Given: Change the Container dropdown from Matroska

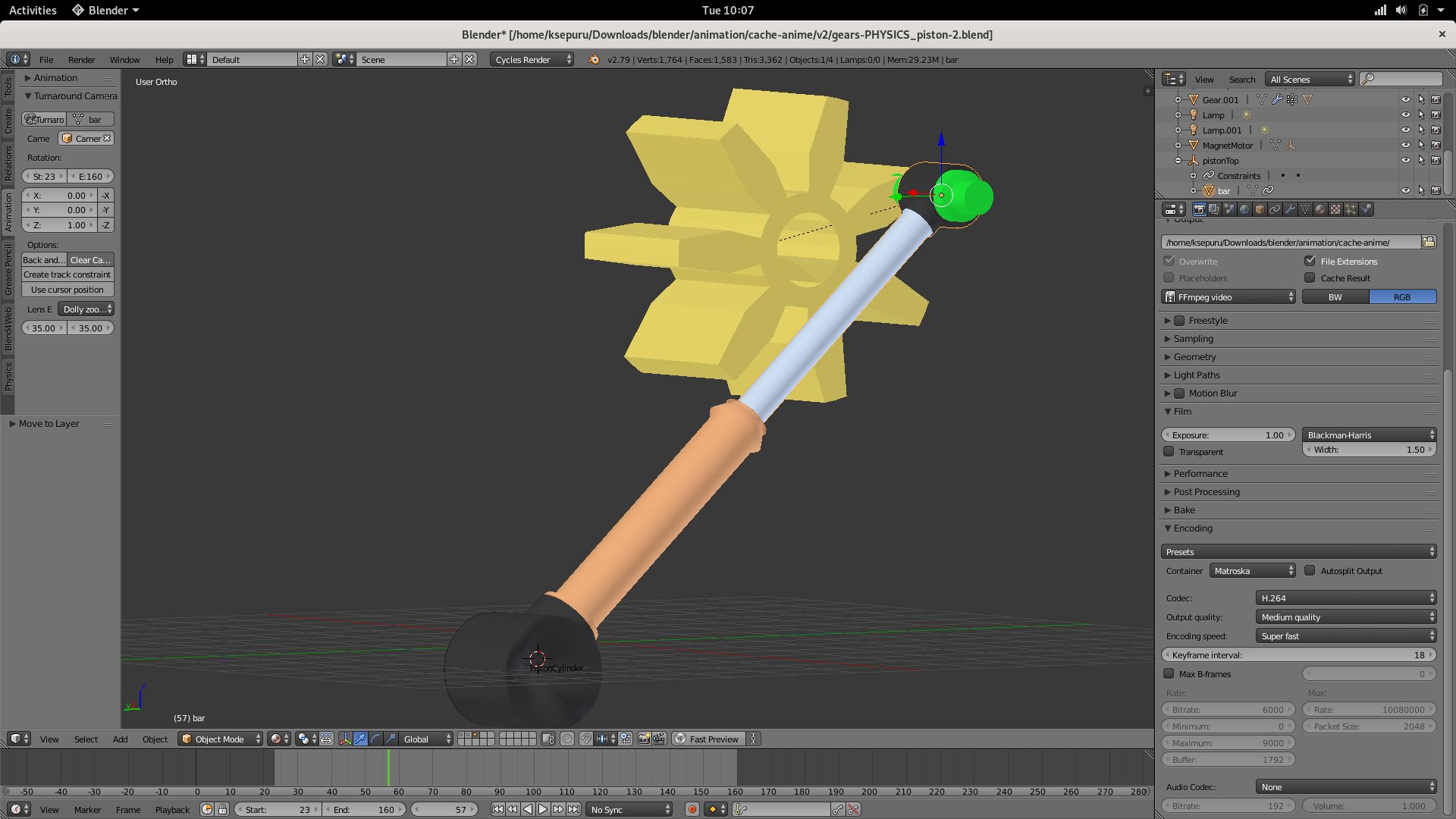Looking at the screenshot, I should coord(1252,570).
